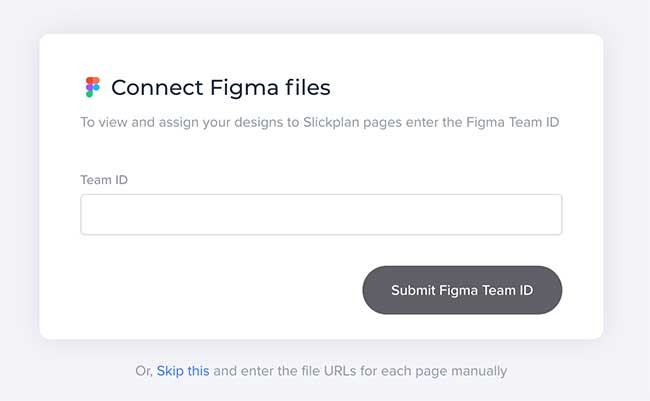Follow the Skip this link

click(183, 371)
